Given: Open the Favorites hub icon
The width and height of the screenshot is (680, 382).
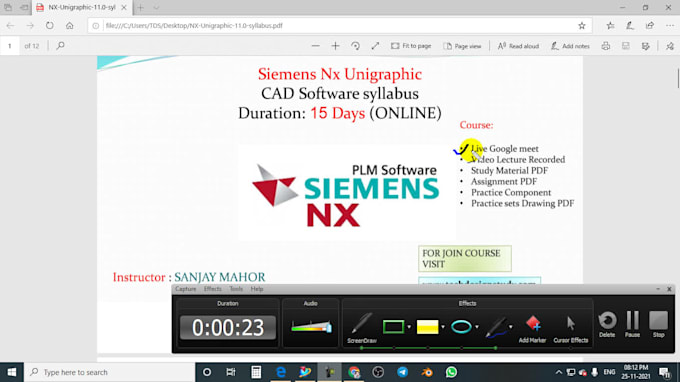Looking at the screenshot, I should pos(610,26).
